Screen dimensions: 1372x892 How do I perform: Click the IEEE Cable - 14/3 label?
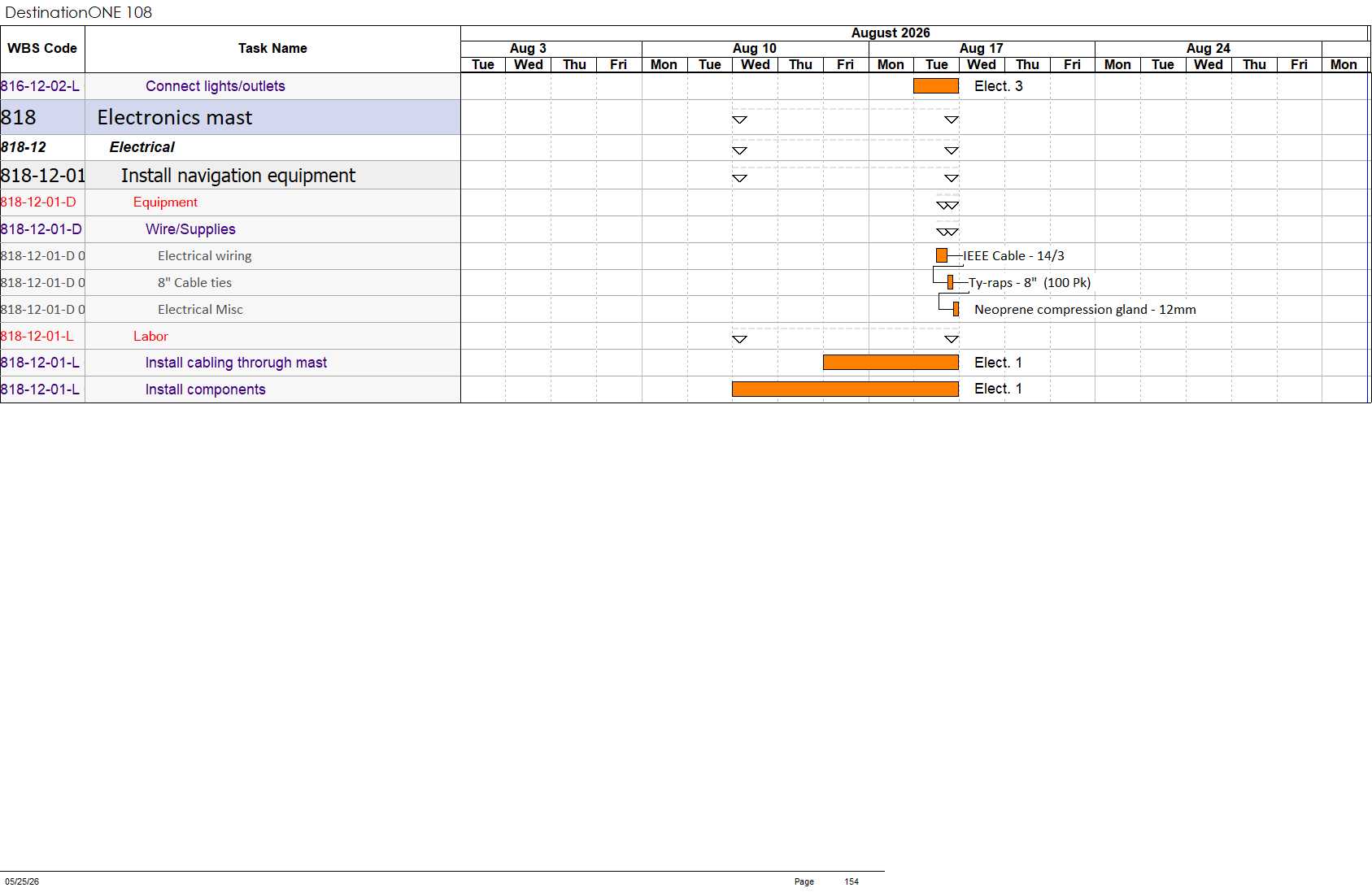pyautogui.click(x=1014, y=256)
